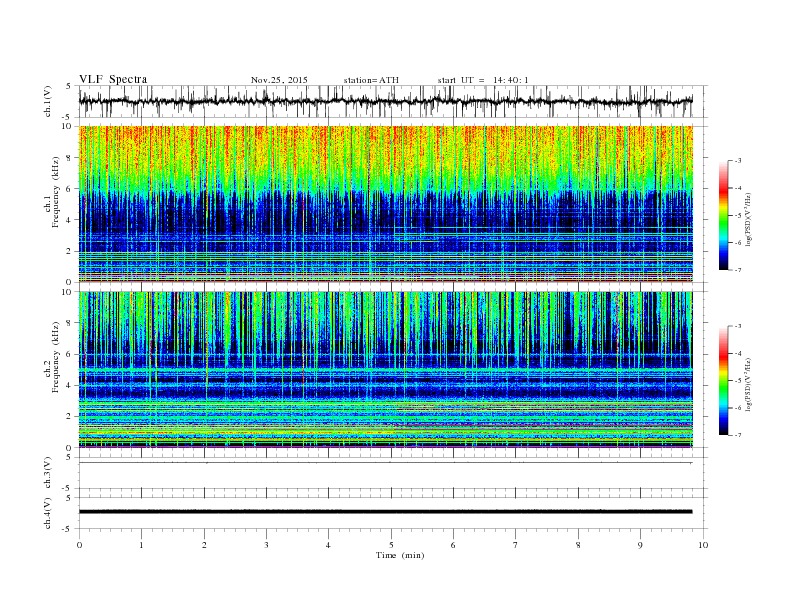Screen dimensions: 792x612
Task: Click time axis tick label "9" at bottom
Action: (x=640, y=545)
